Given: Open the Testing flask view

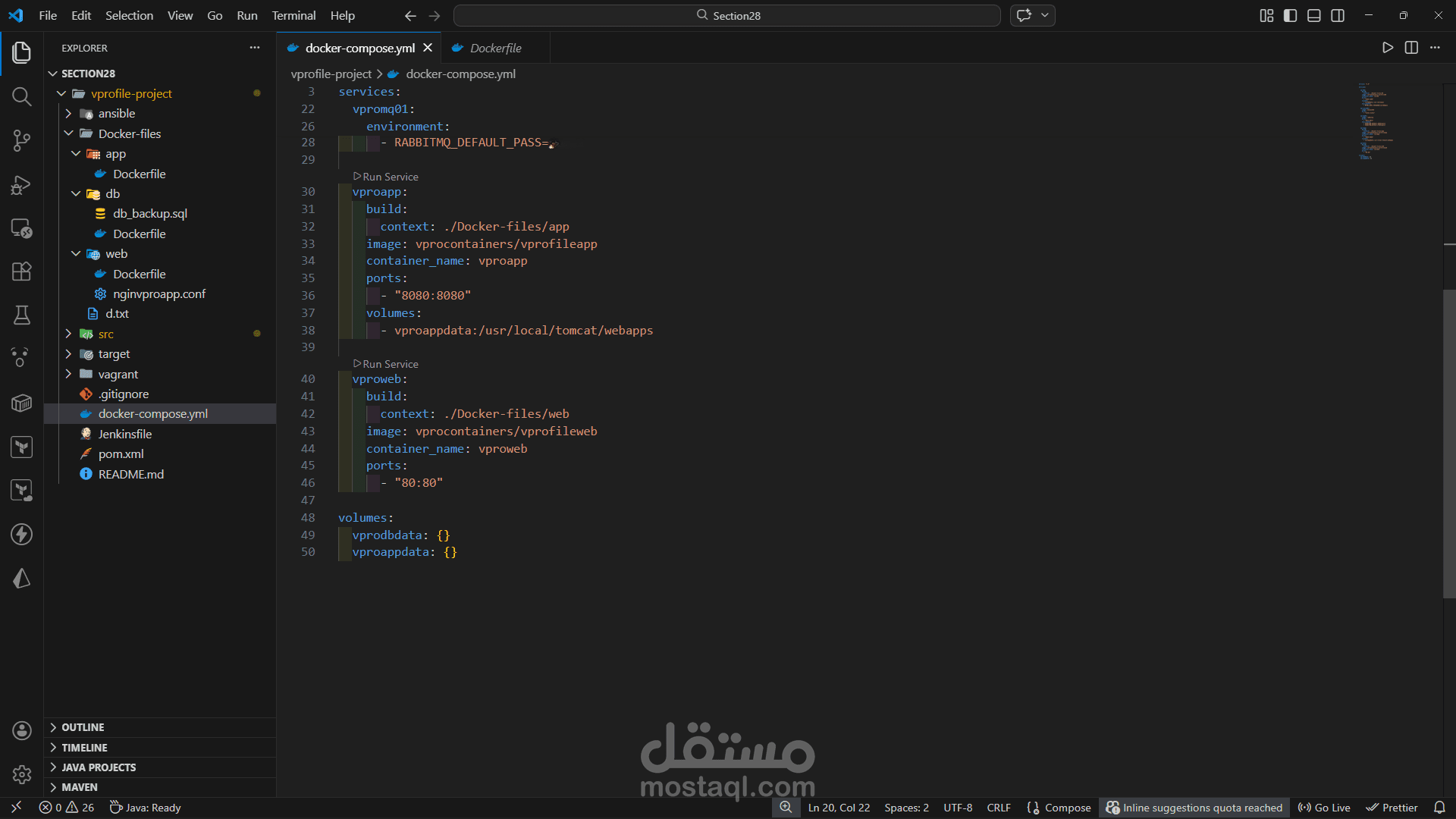Looking at the screenshot, I should (x=21, y=315).
